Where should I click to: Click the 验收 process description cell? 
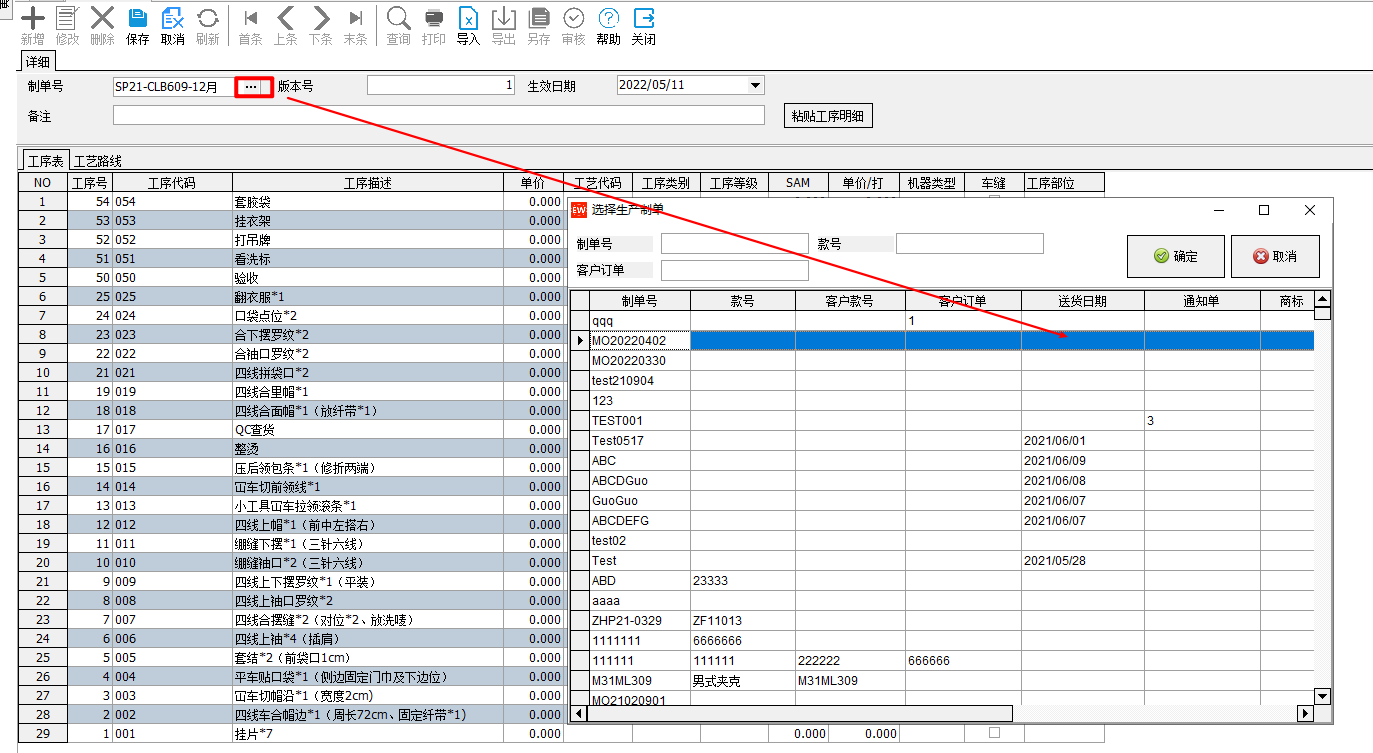(x=367, y=278)
